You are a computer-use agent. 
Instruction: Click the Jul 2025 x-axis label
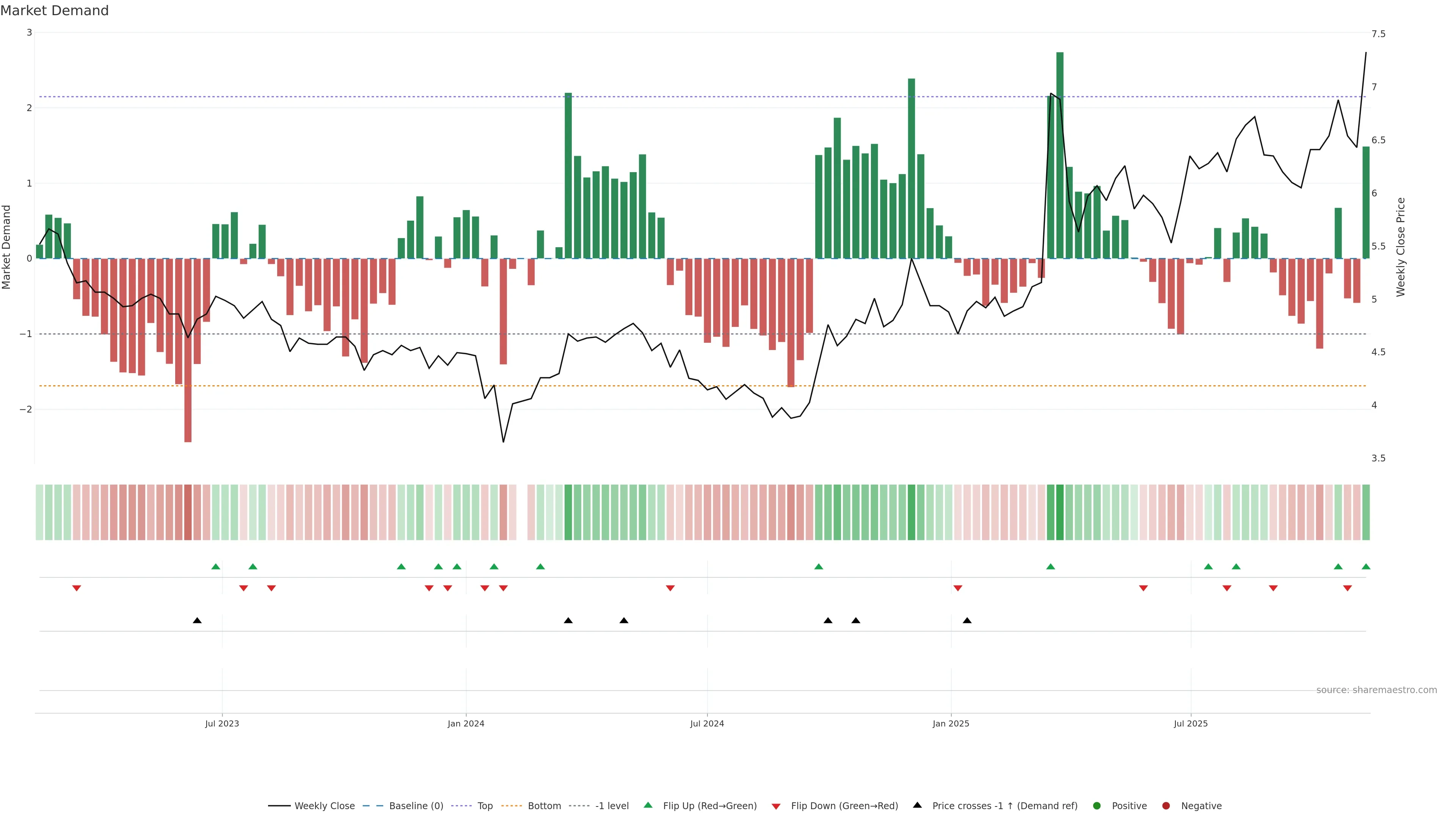1190,724
